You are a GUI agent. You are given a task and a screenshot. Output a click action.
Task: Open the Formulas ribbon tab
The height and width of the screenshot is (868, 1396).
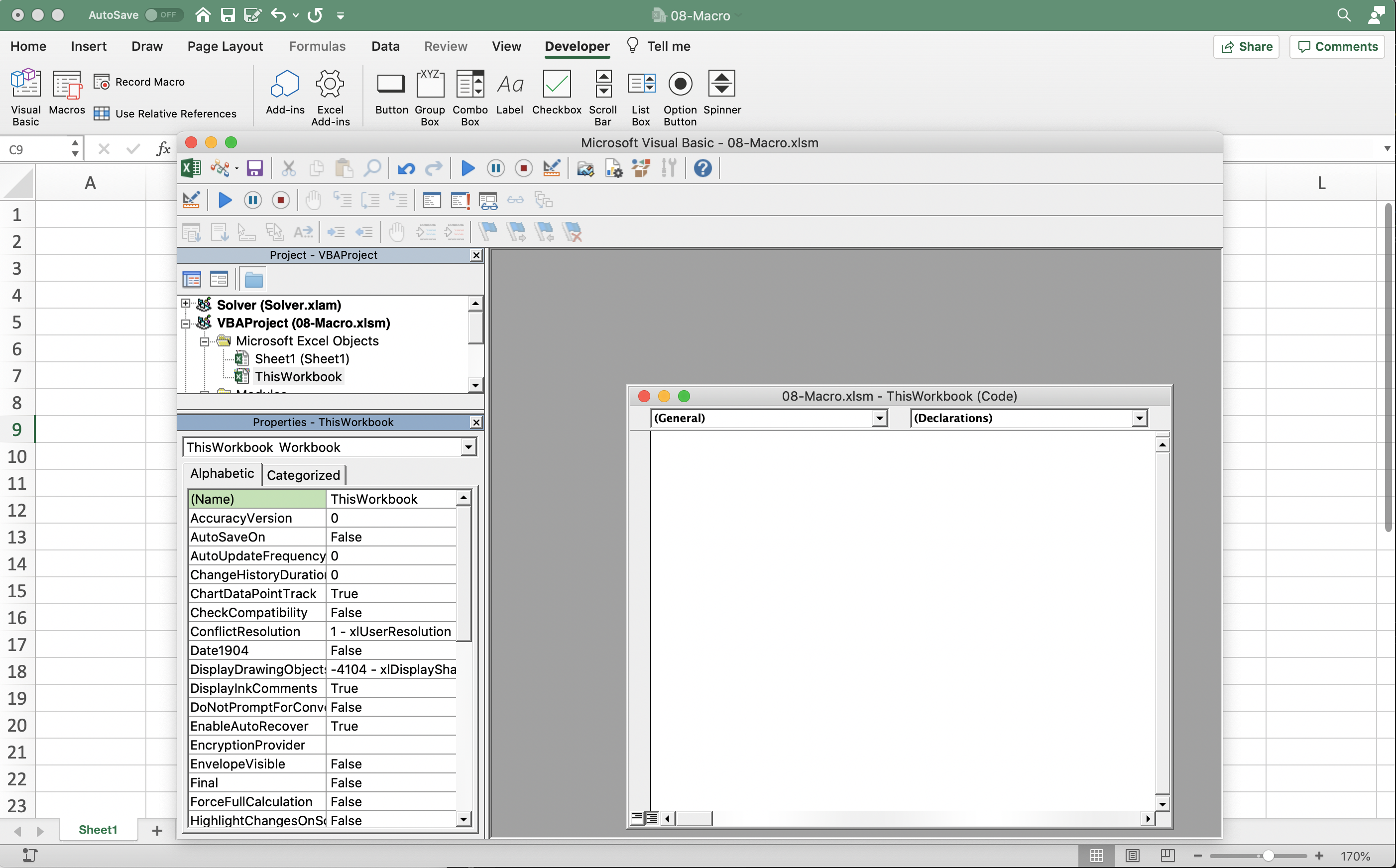[317, 46]
